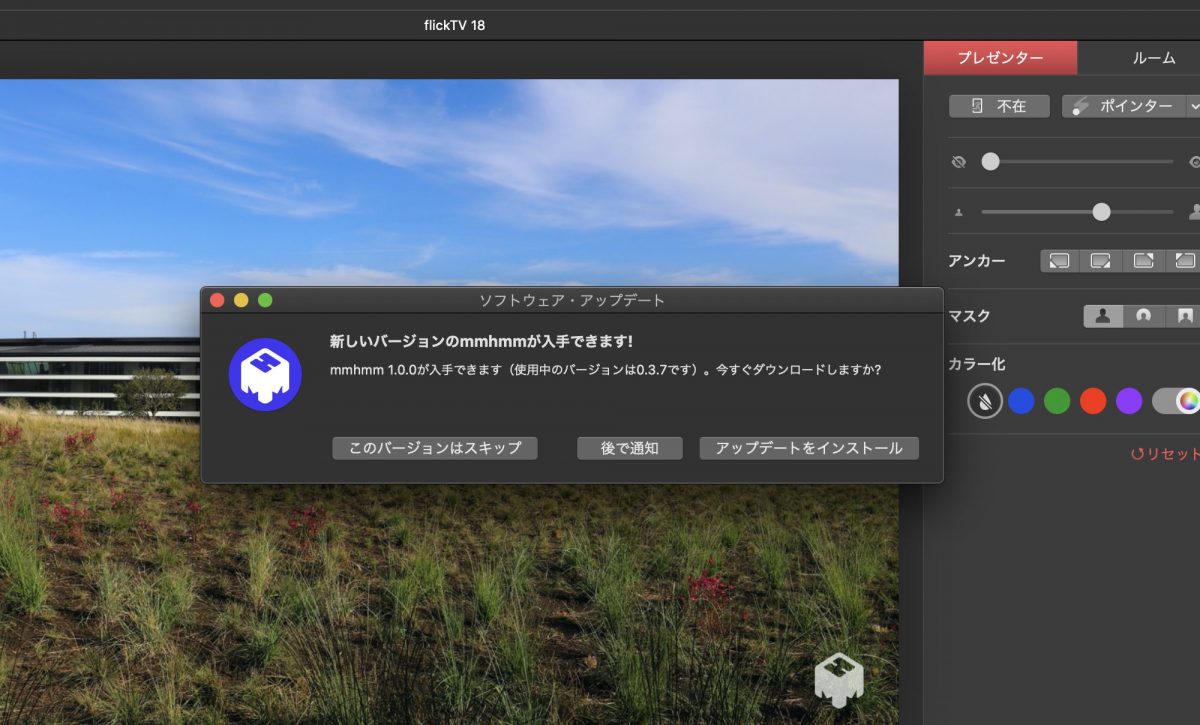
Task: Click the red リセット reset link
Action: pyautogui.click(x=1165, y=454)
